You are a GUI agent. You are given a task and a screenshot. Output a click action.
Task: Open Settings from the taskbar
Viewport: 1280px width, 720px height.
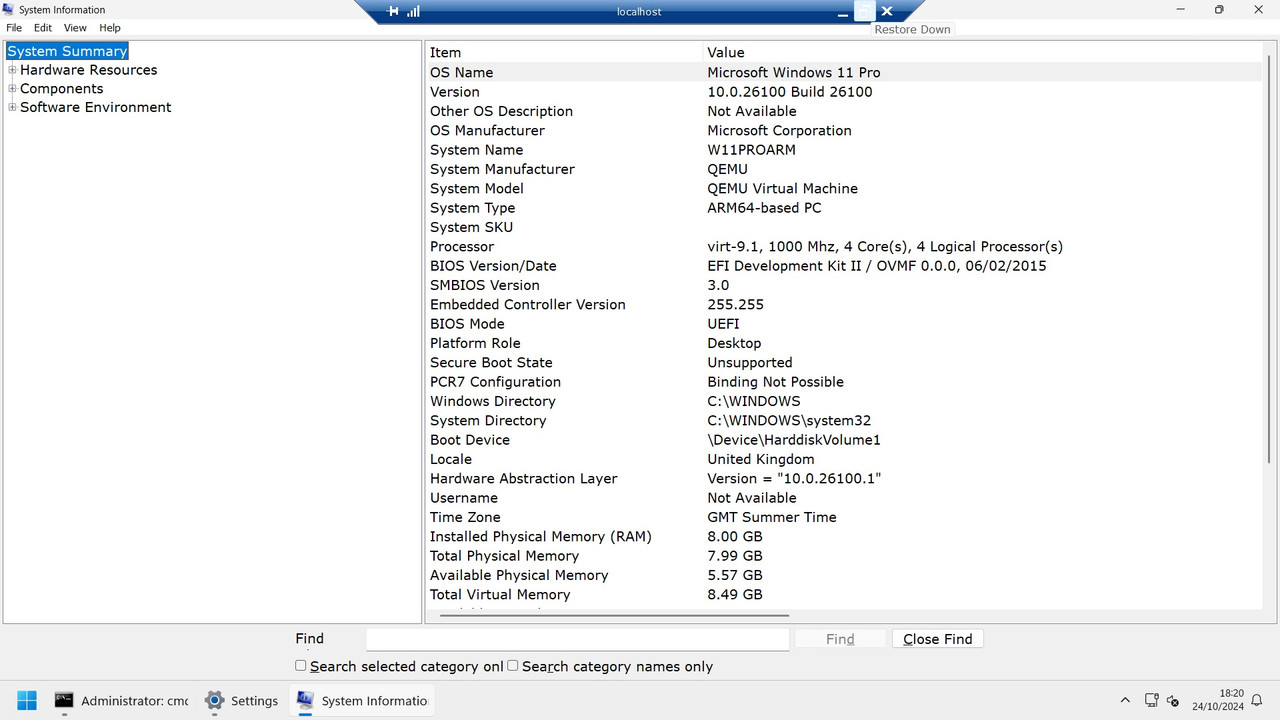(x=242, y=701)
